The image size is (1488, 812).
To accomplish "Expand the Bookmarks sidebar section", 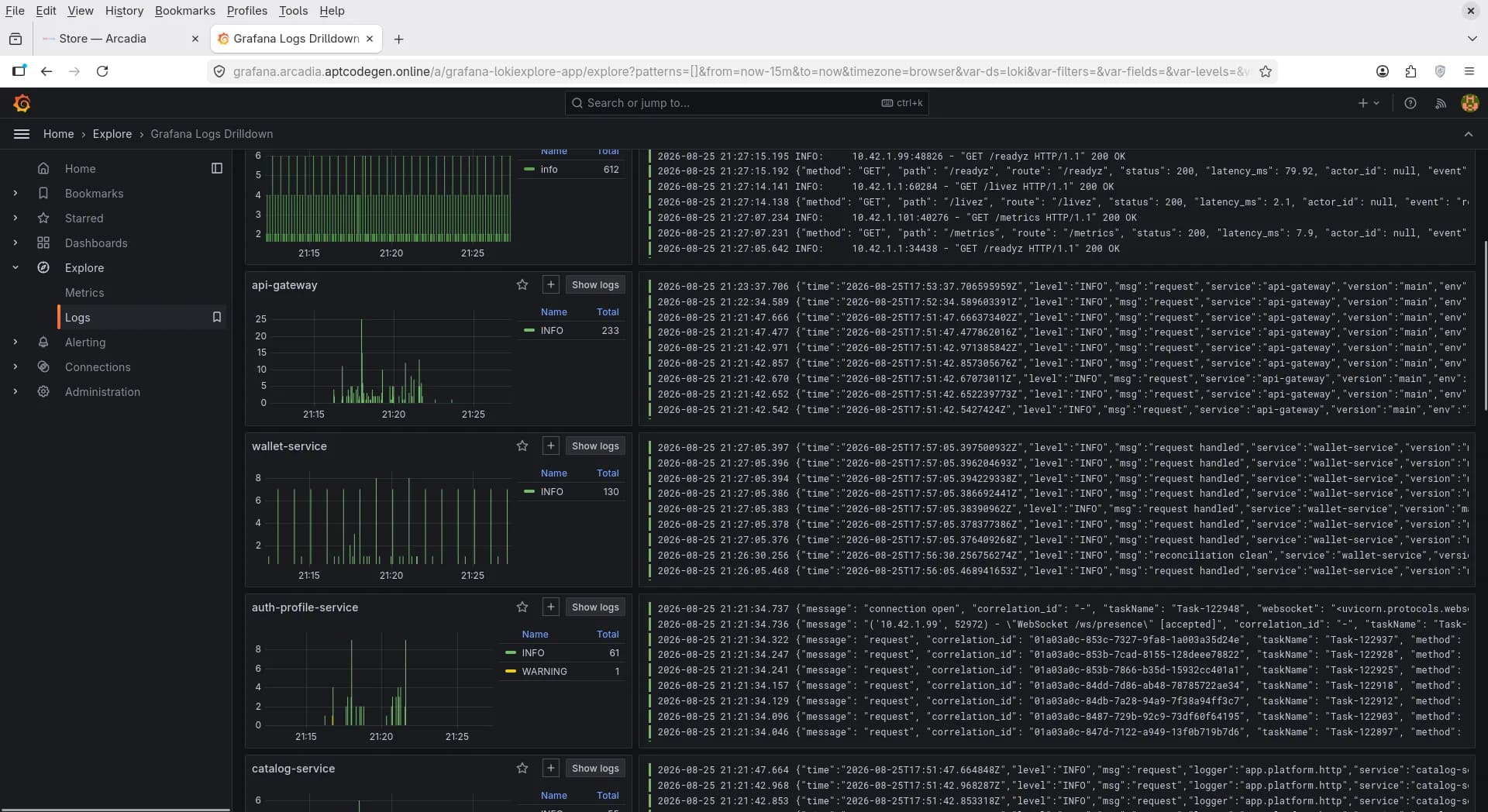I will tap(15, 194).
